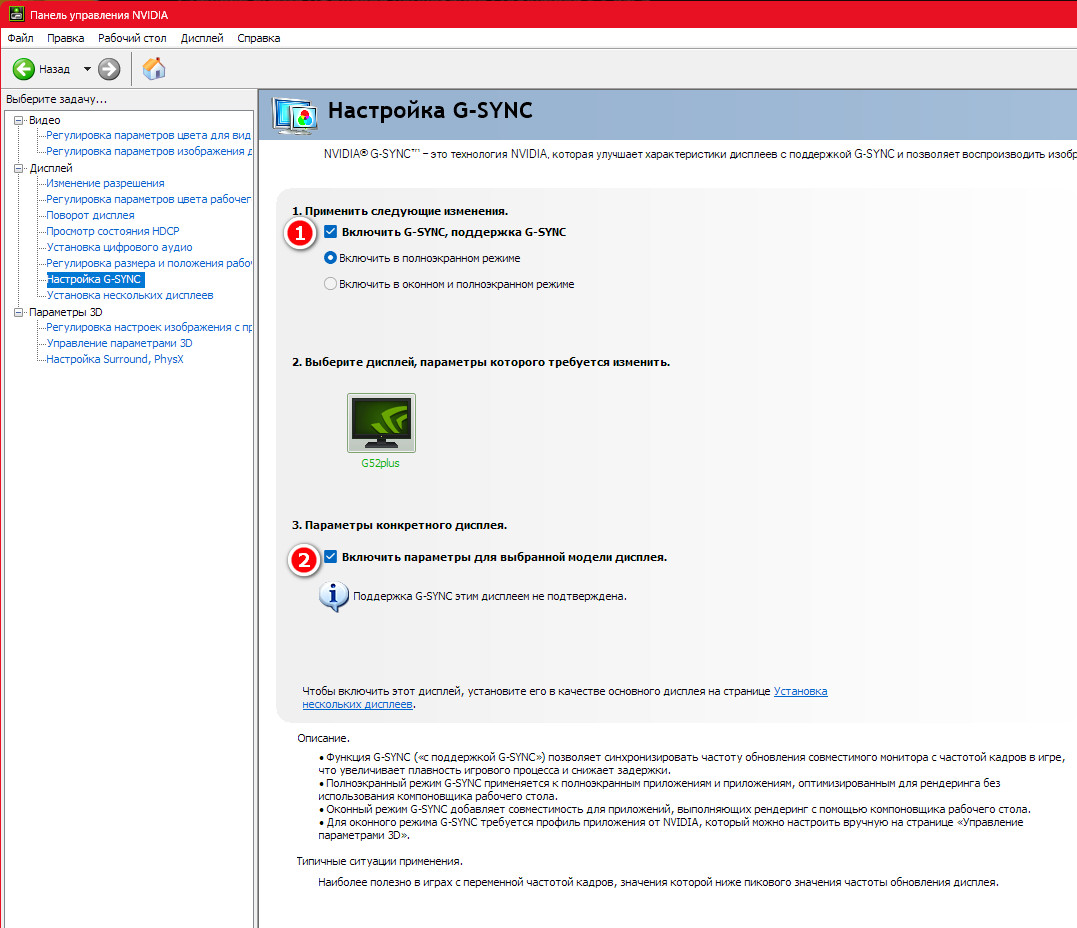Click the blue info icon about G-SYNC support
Viewport: 1077px width, 928px height.
[332, 595]
